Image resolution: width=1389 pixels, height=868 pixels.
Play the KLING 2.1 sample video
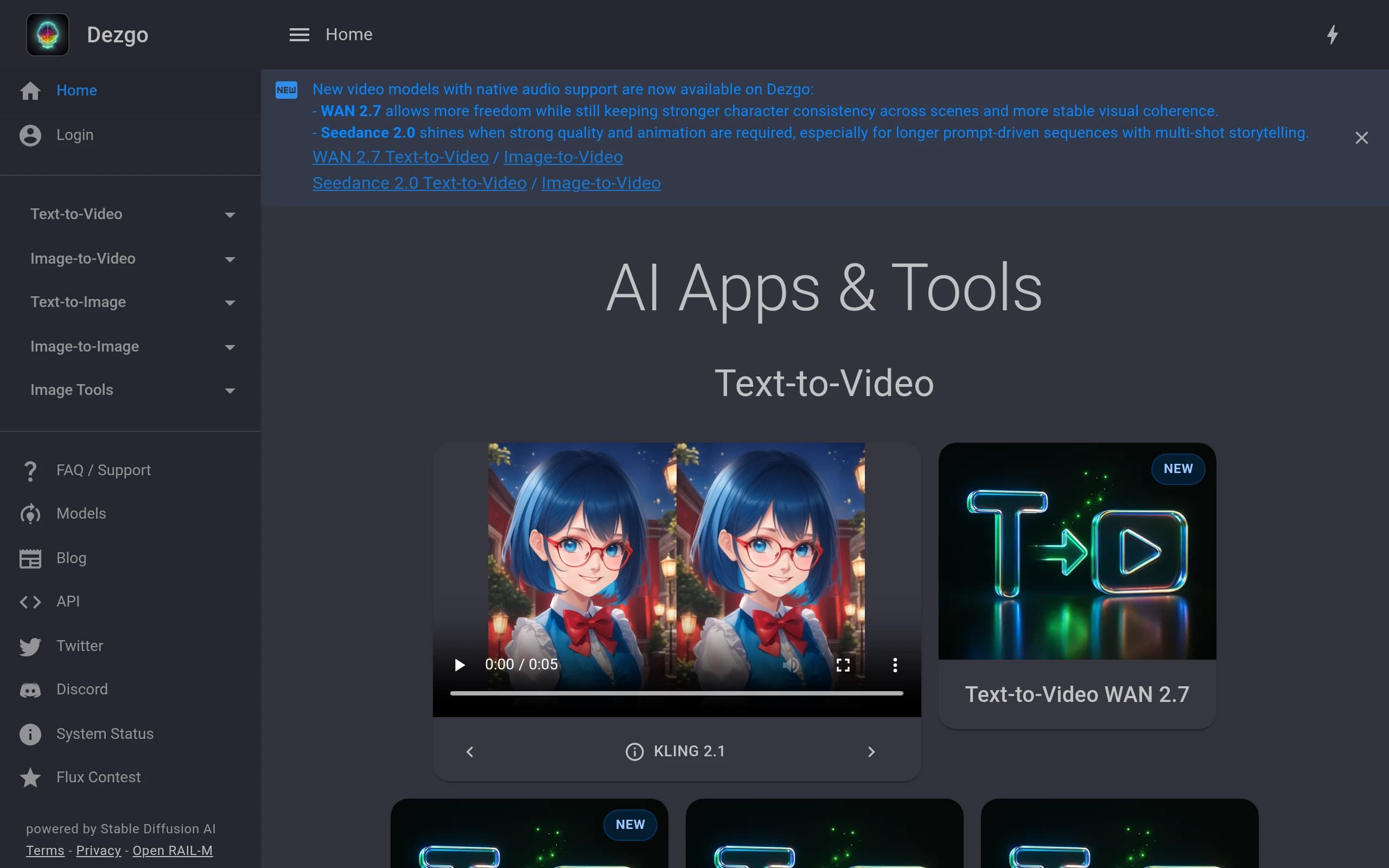459,665
